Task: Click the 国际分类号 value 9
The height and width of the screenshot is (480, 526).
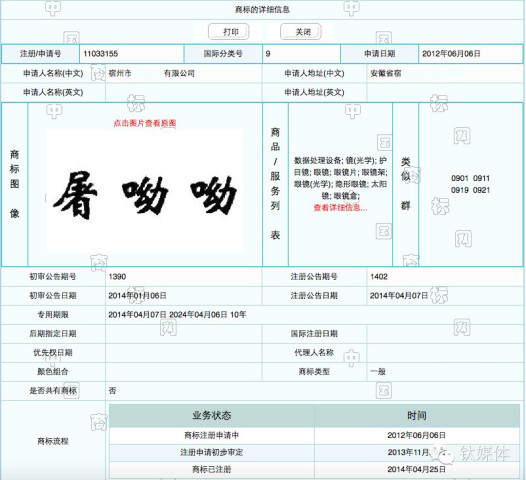Action: 268,54
